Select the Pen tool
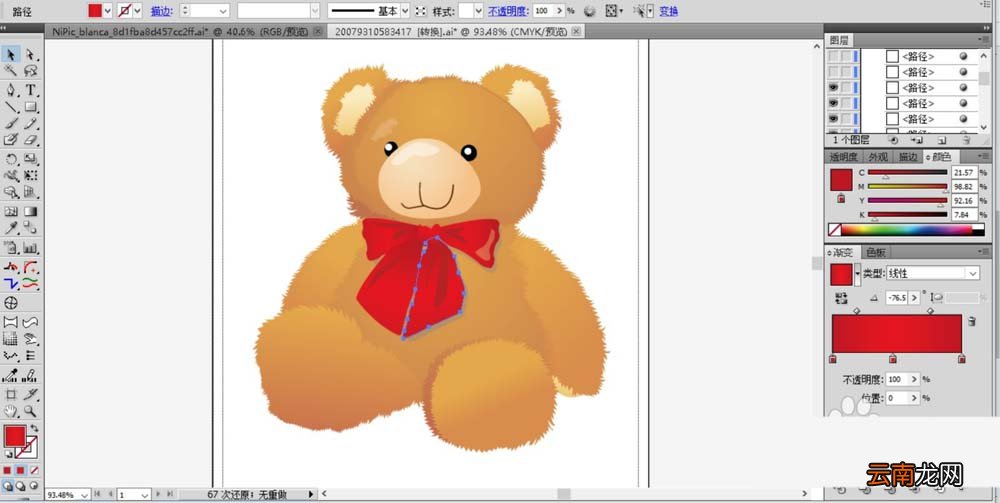The width and height of the screenshot is (1000, 503). [11, 90]
